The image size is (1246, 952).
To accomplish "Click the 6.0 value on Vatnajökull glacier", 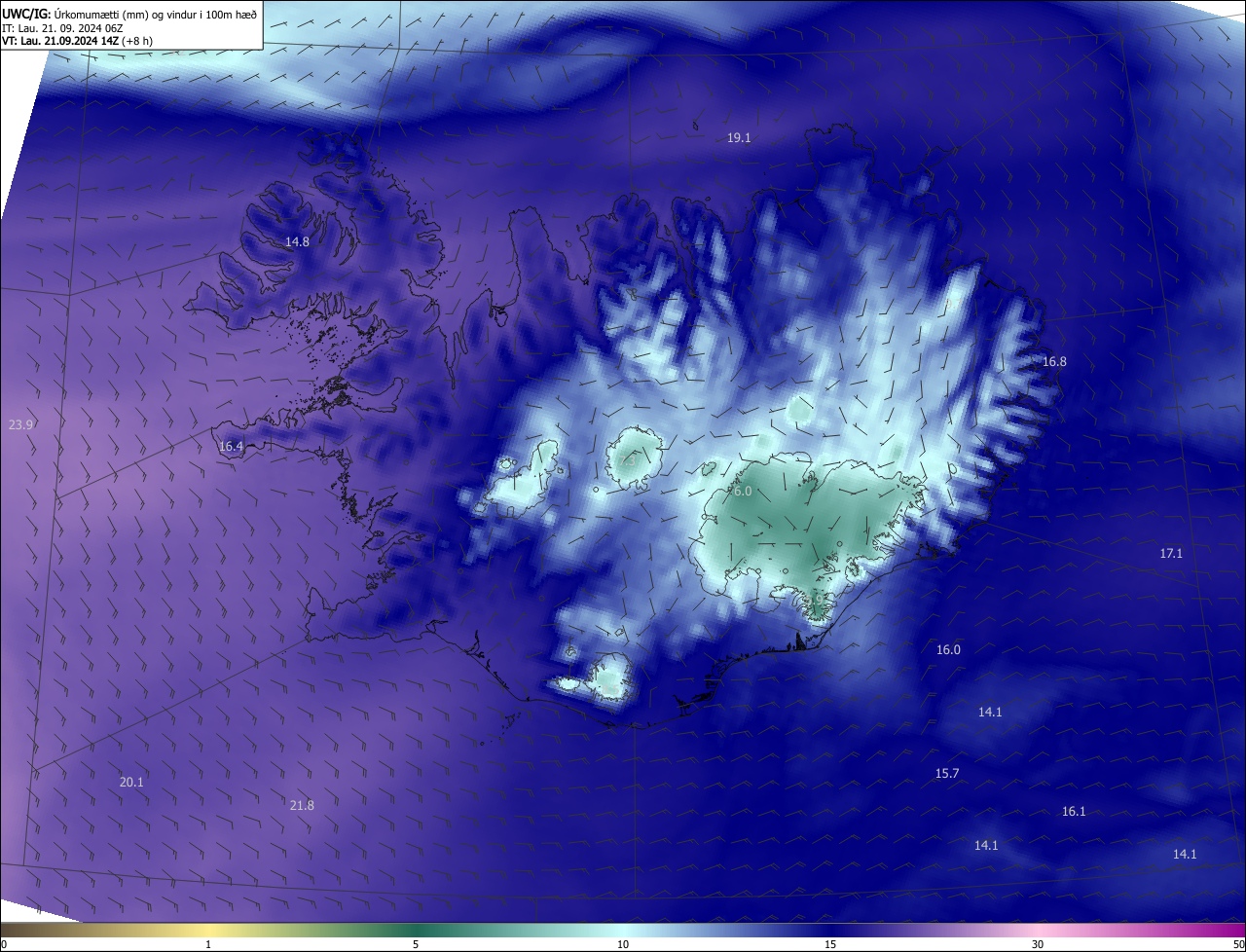I will tap(743, 492).
